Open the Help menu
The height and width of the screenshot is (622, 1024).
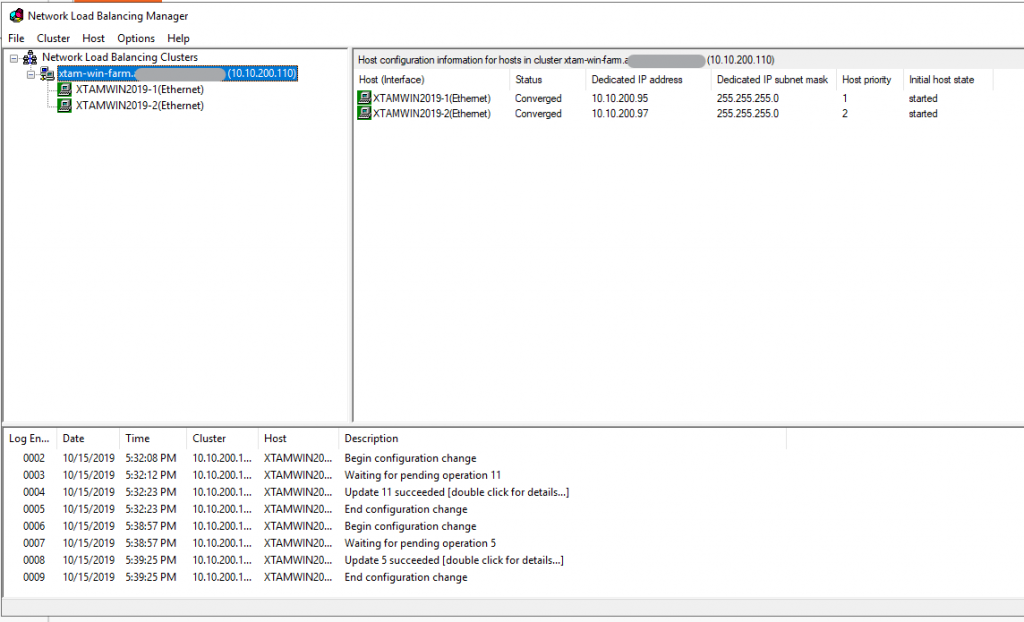(178, 38)
